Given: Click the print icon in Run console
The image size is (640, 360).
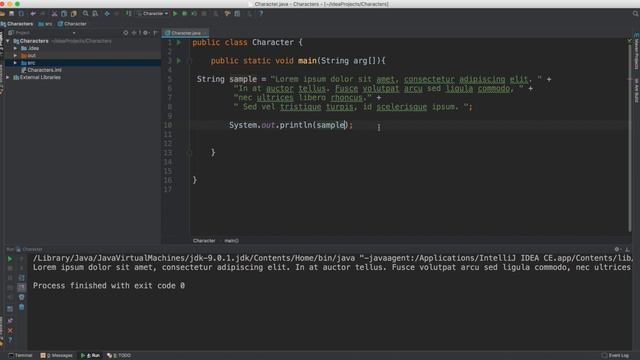Looking at the screenshot, I should pos(21,297).
